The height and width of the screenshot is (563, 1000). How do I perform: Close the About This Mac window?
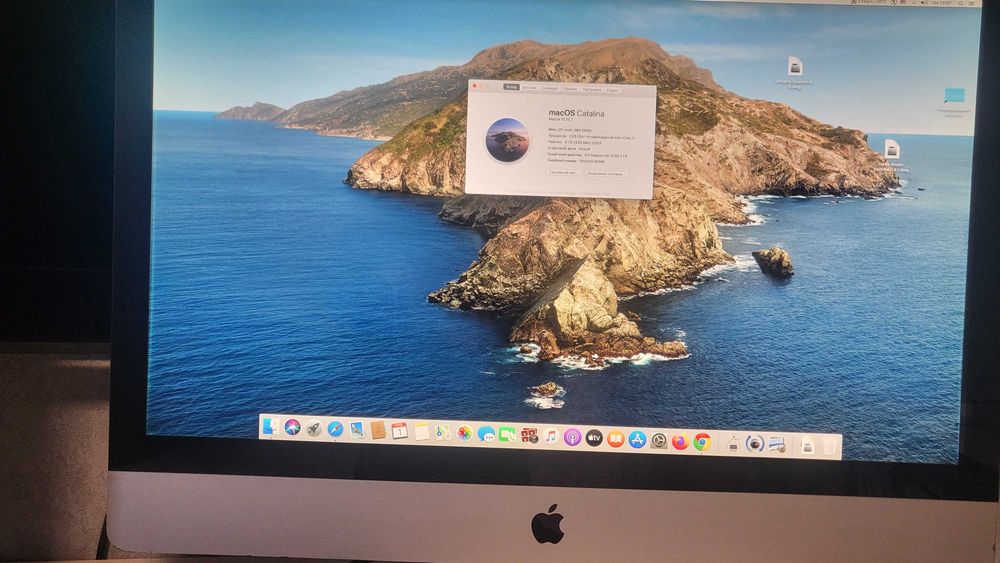click(474, 85)
